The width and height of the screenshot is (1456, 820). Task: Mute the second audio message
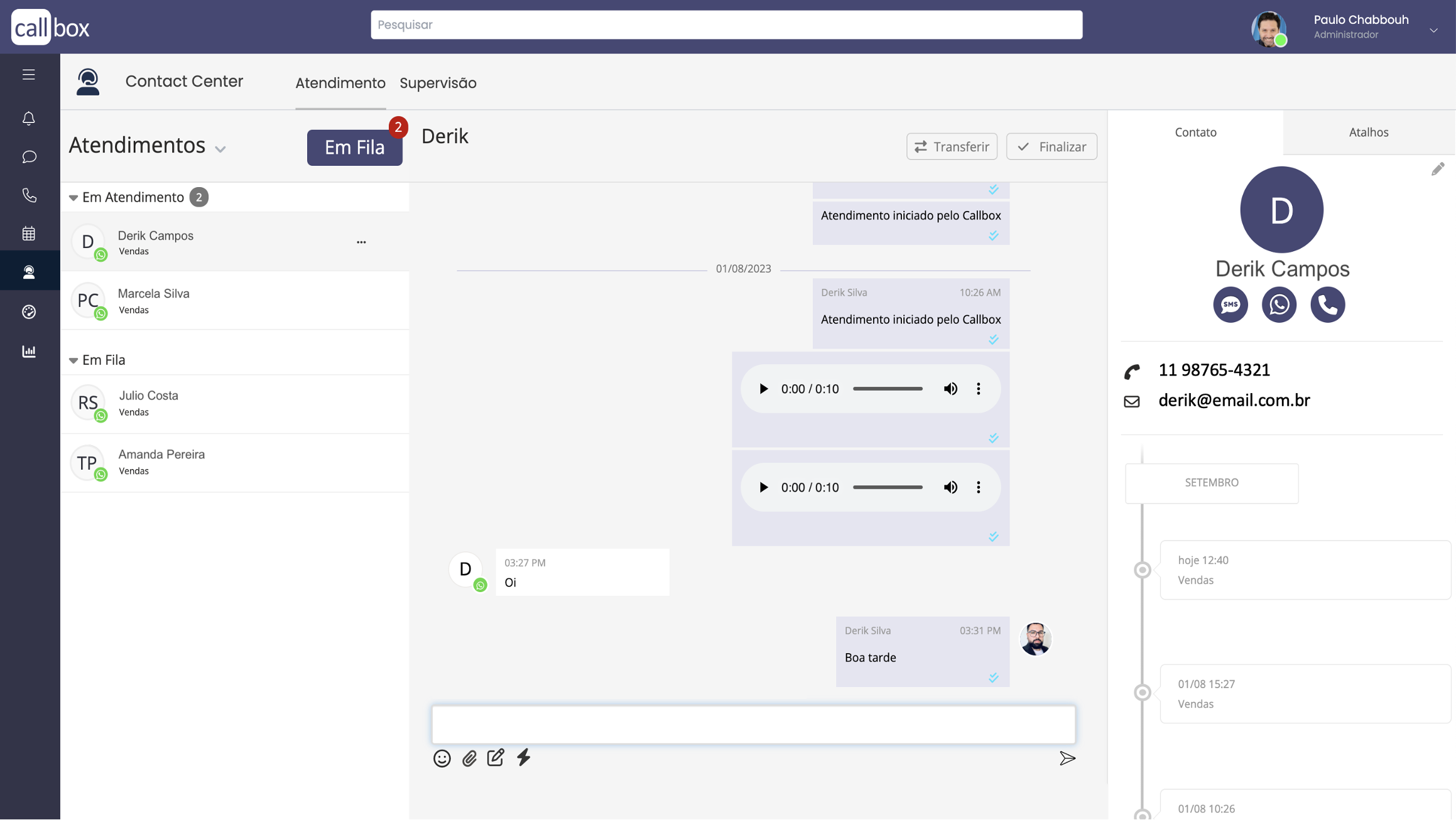[950, 487]
